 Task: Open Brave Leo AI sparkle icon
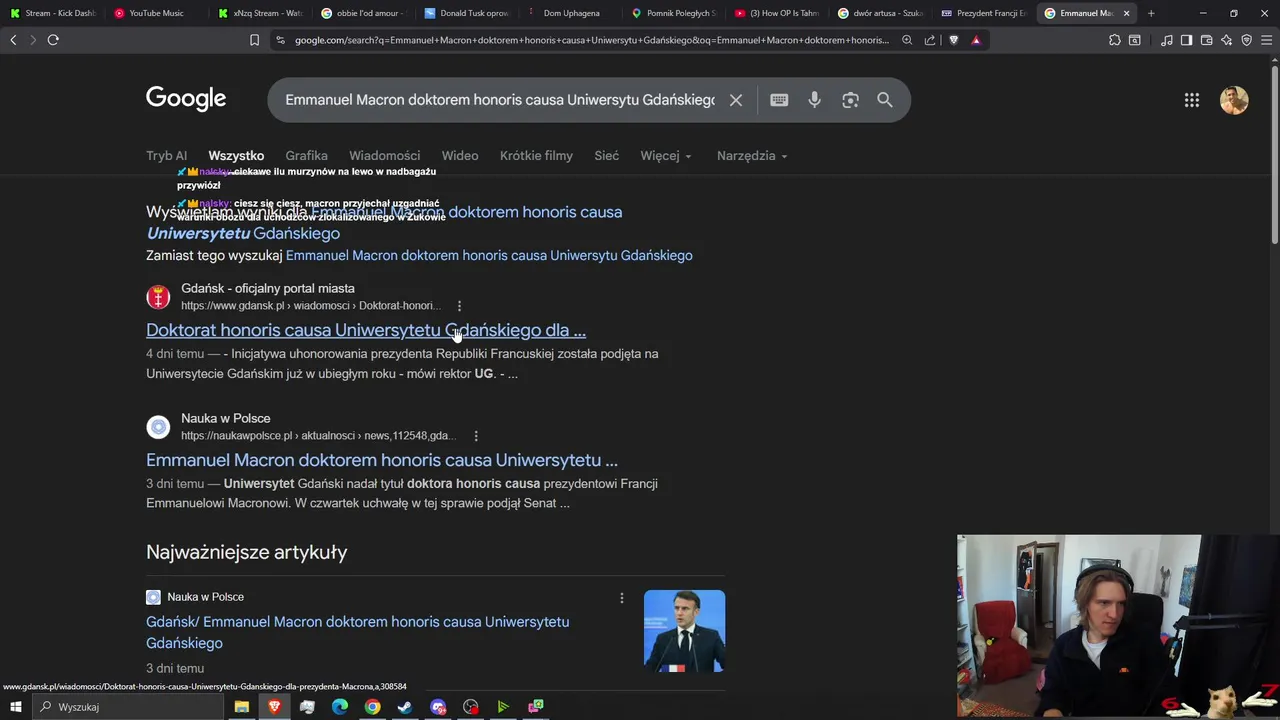[x=1227, y=40]
